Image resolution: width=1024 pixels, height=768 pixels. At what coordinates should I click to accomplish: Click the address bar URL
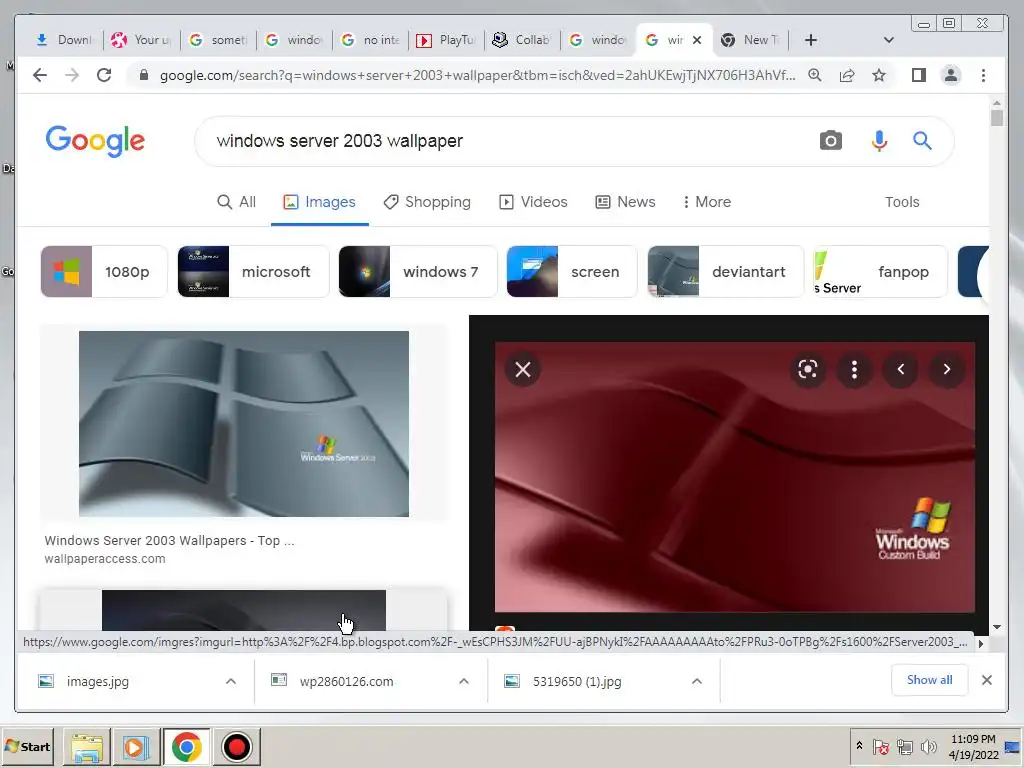(477, 75)
